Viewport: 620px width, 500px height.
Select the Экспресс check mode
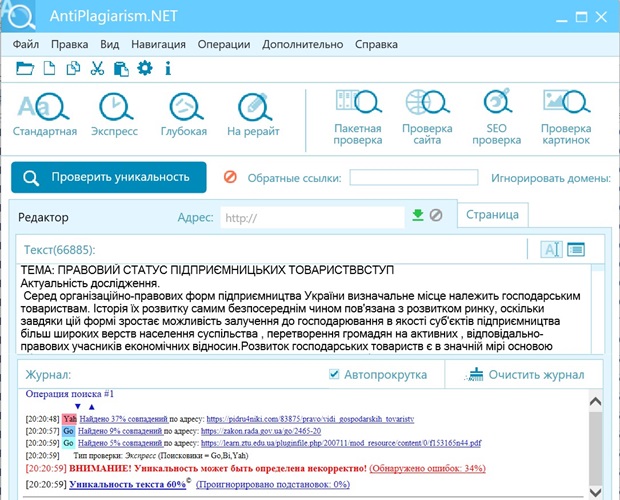click(115, 115)
